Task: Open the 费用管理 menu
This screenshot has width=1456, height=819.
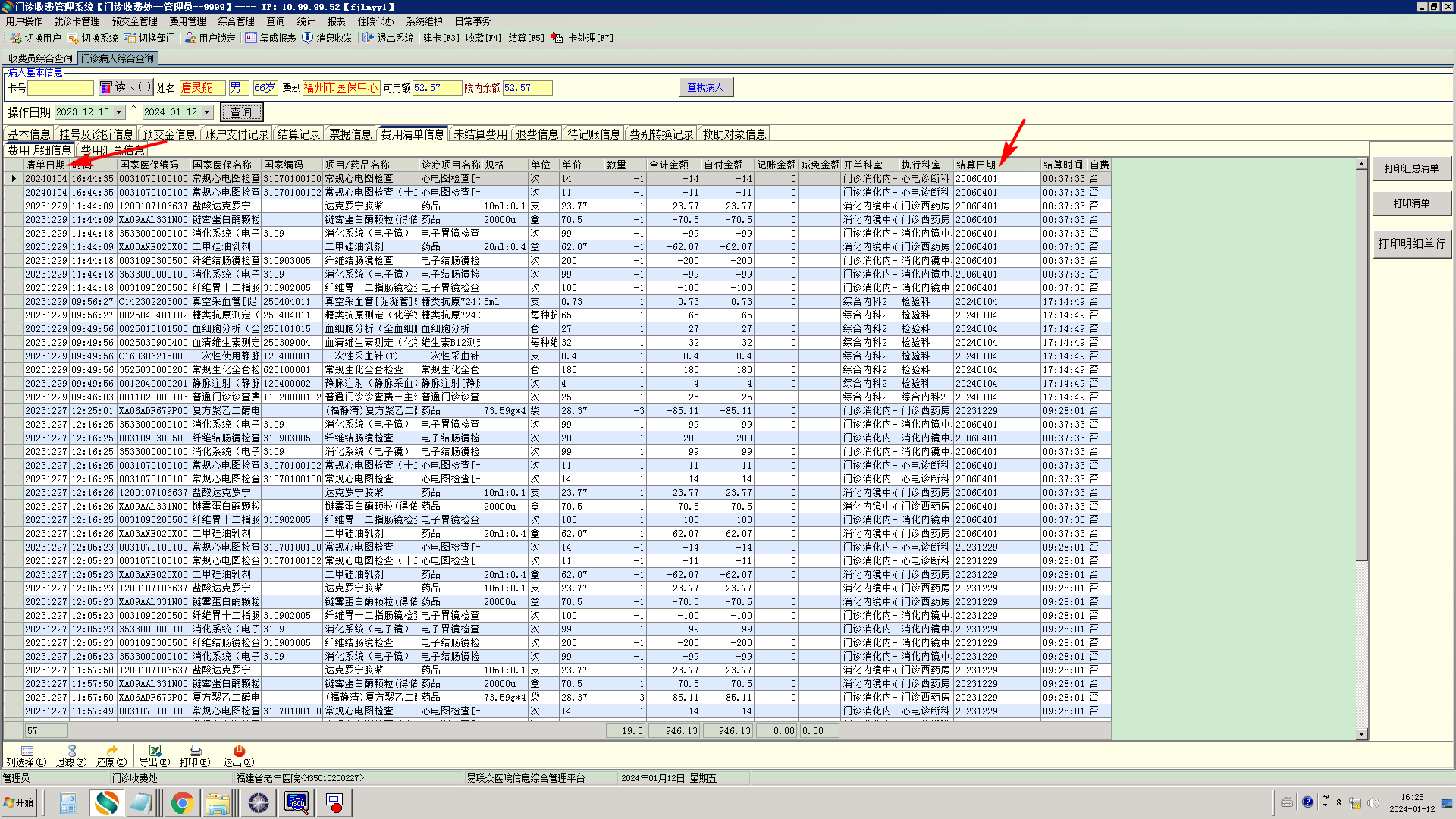Action: (x=187, y=21)
